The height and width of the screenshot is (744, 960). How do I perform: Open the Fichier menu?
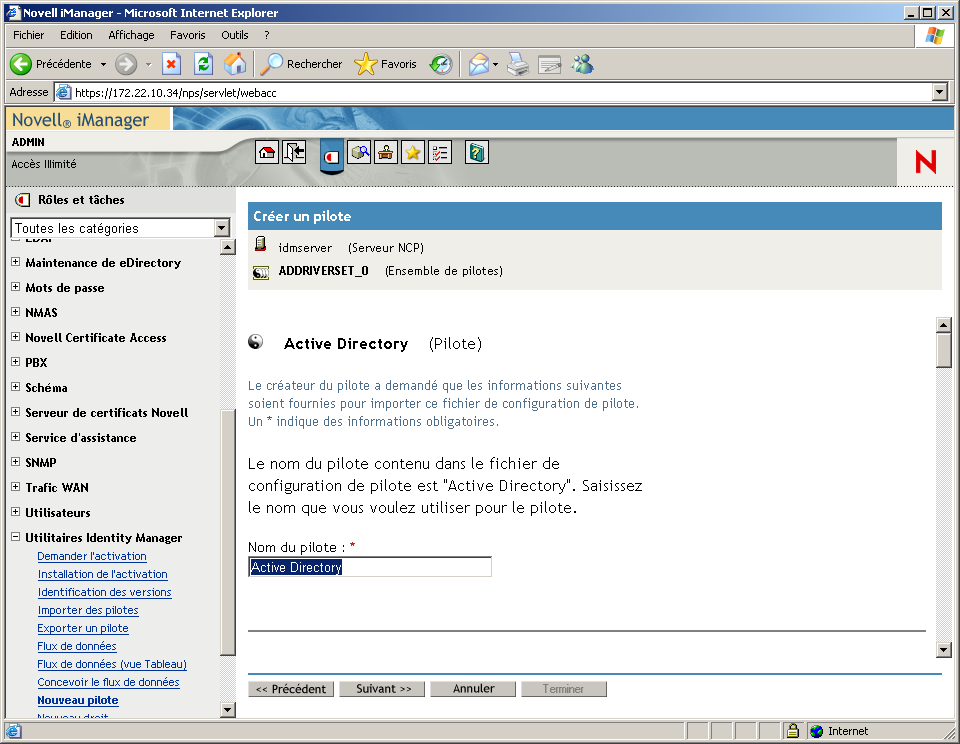[x=28, y=34]
